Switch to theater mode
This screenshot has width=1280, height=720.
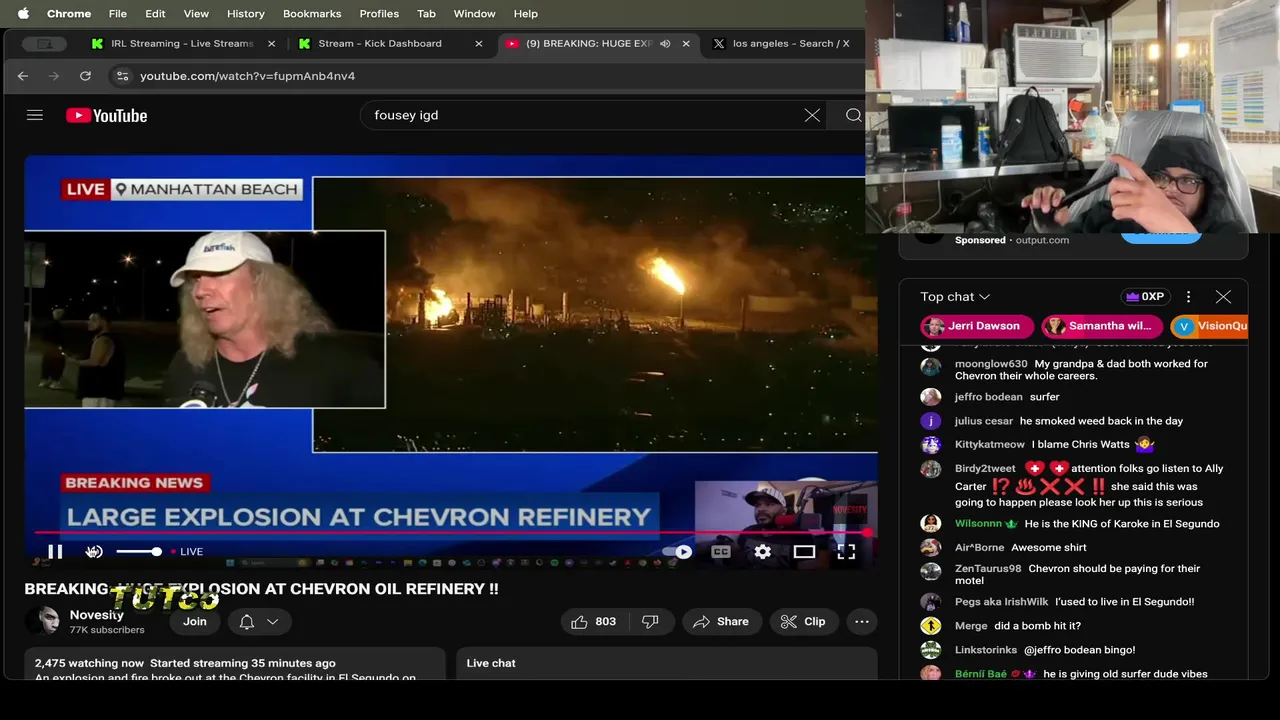coord(804,551)
